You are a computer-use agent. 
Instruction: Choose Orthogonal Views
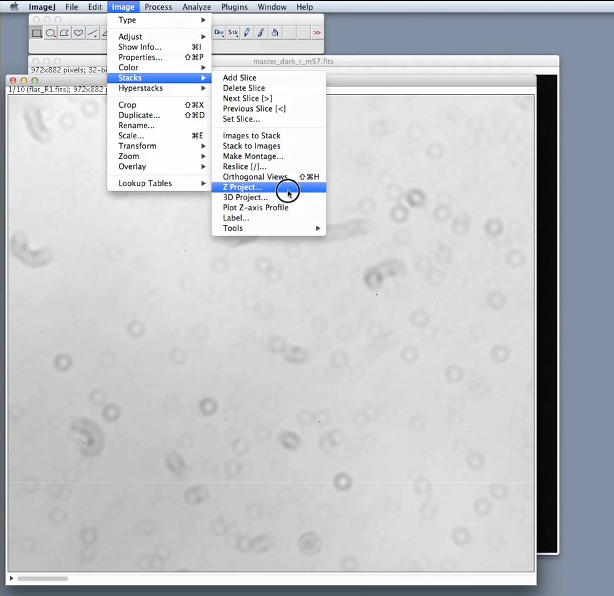(x=269, y=177)
